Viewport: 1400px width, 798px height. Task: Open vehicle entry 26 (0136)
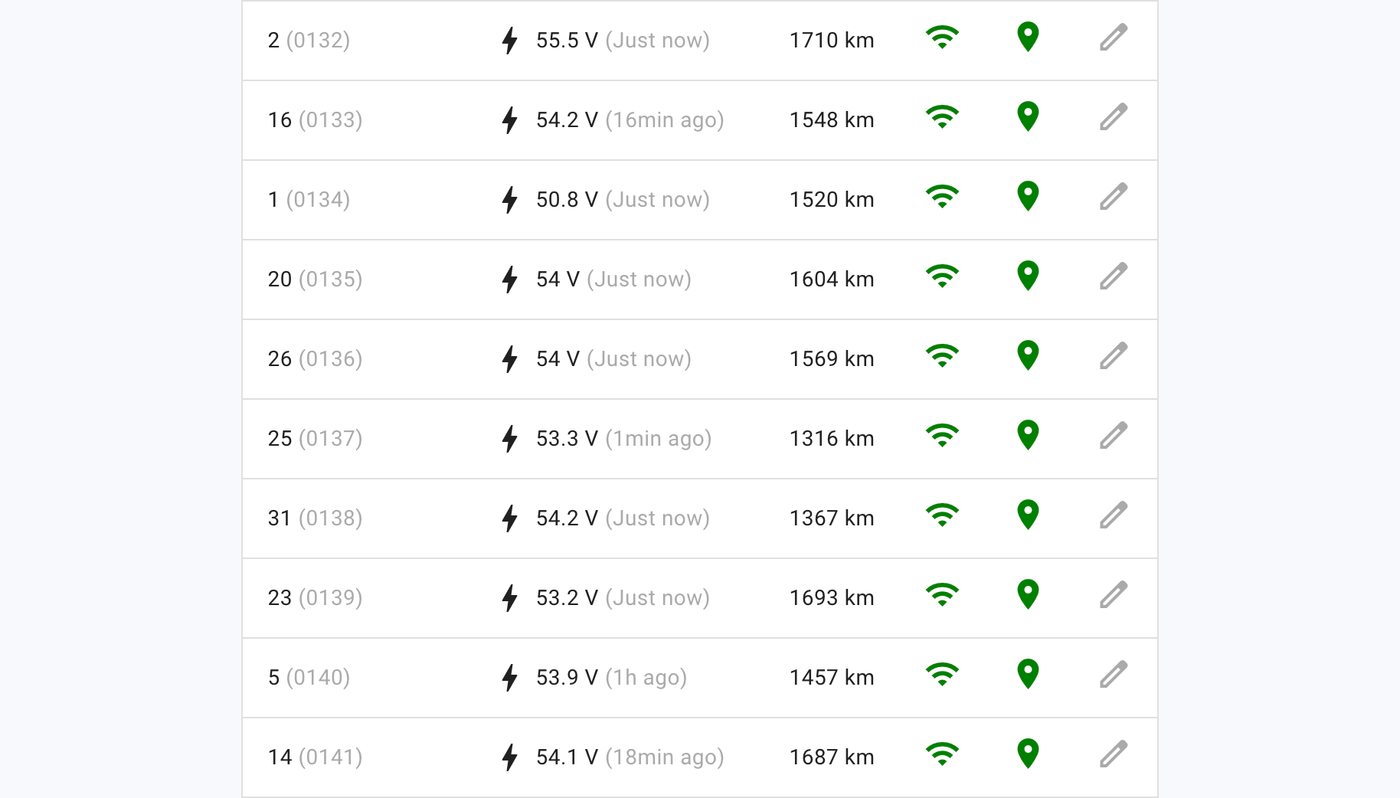pos(700,359)
